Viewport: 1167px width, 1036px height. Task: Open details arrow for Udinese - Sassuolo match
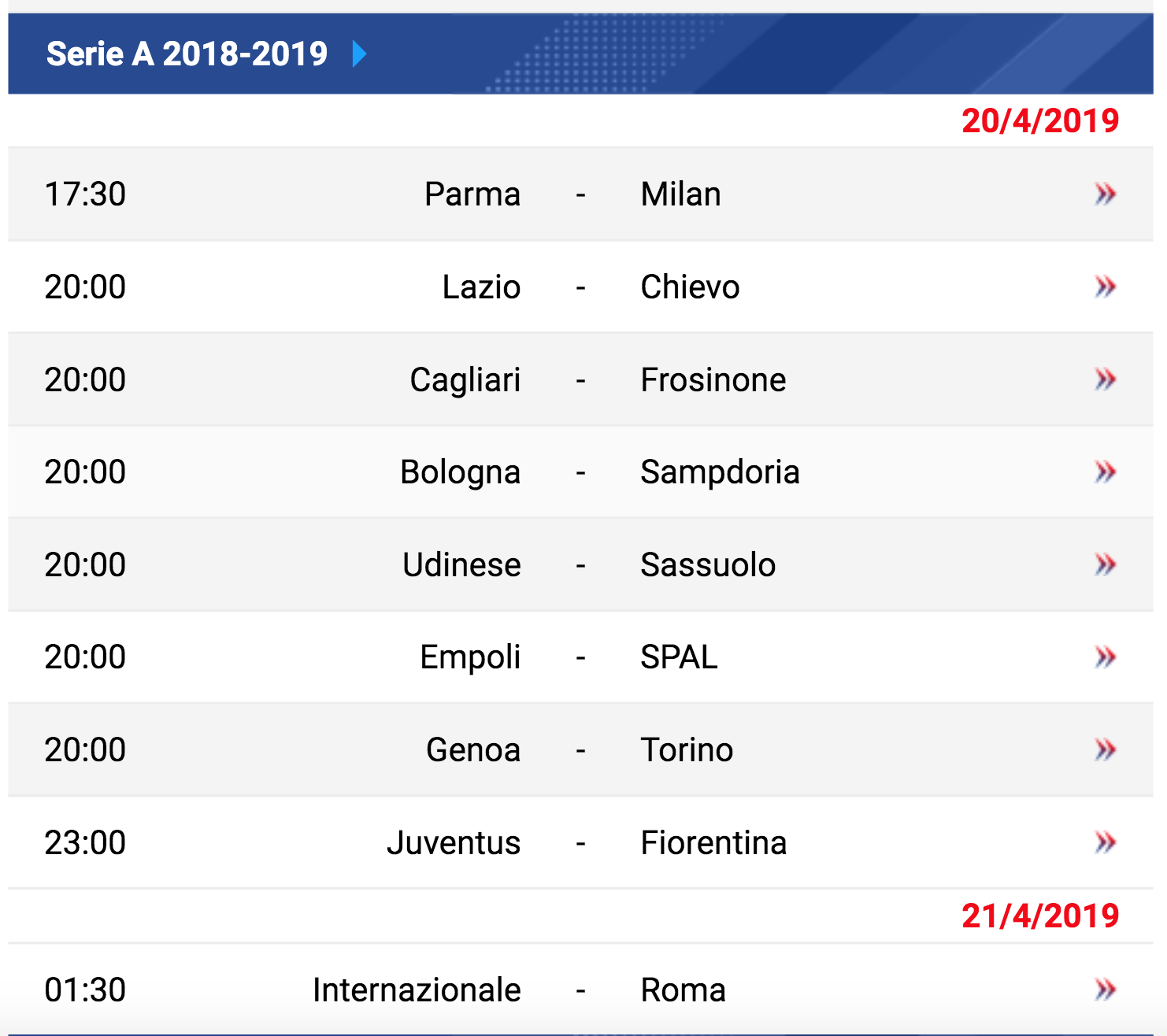click(1106, 564)
